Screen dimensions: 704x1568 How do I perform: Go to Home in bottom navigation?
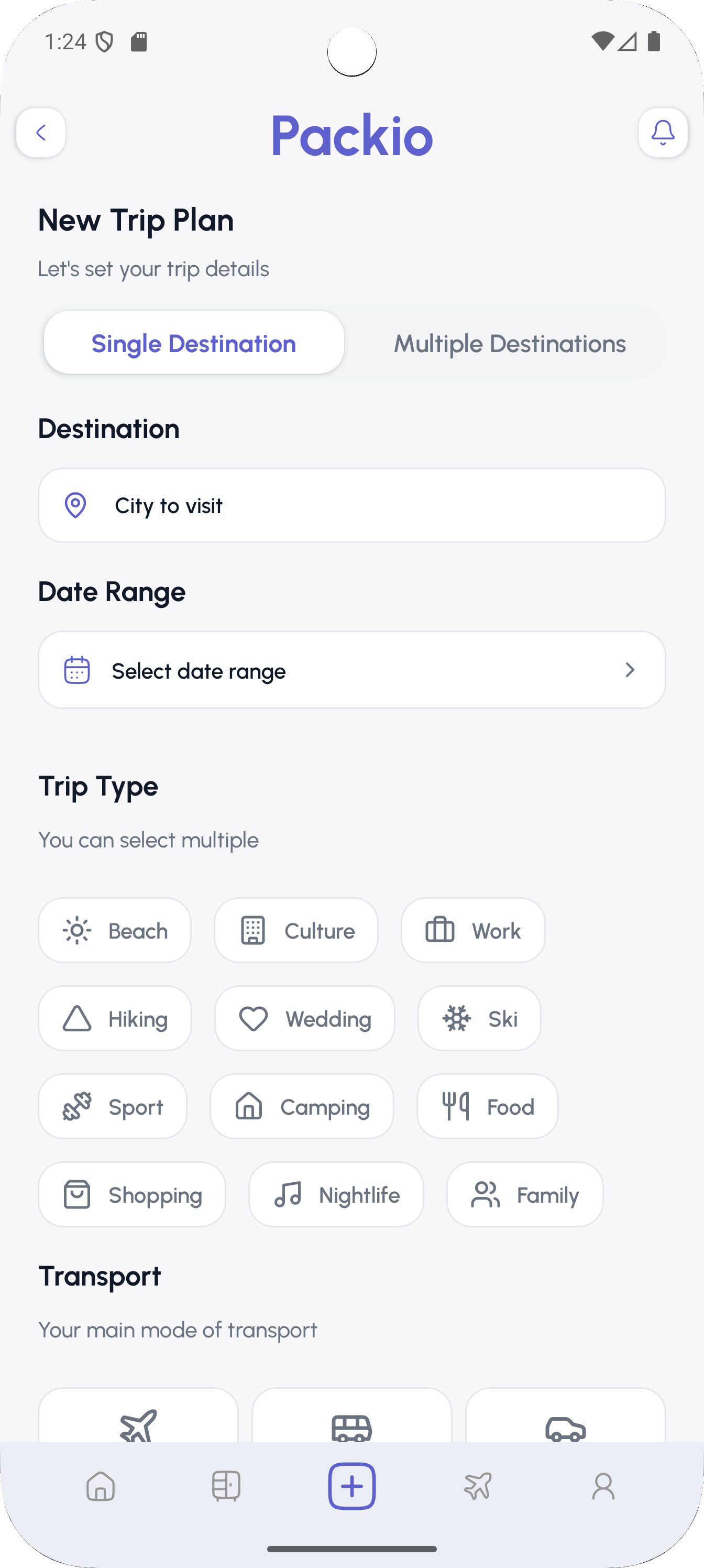pos(101,1486)
